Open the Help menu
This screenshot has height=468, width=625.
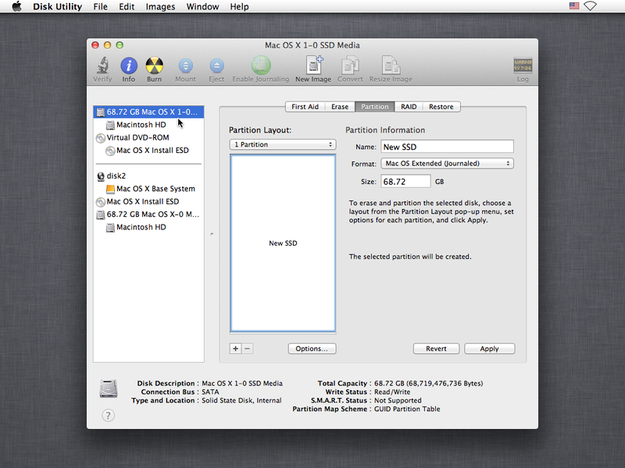[239, 7]
